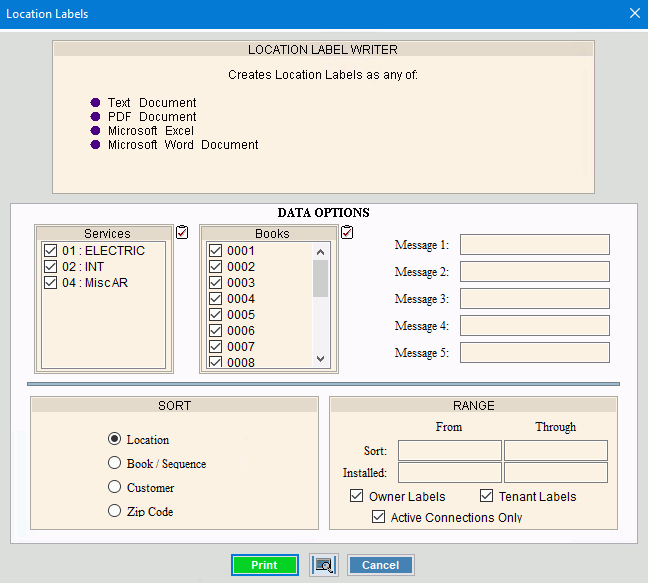The image size is (648, 583).
Task: Uncheck book 0003 in Books list
Action: tap(215, 283)
